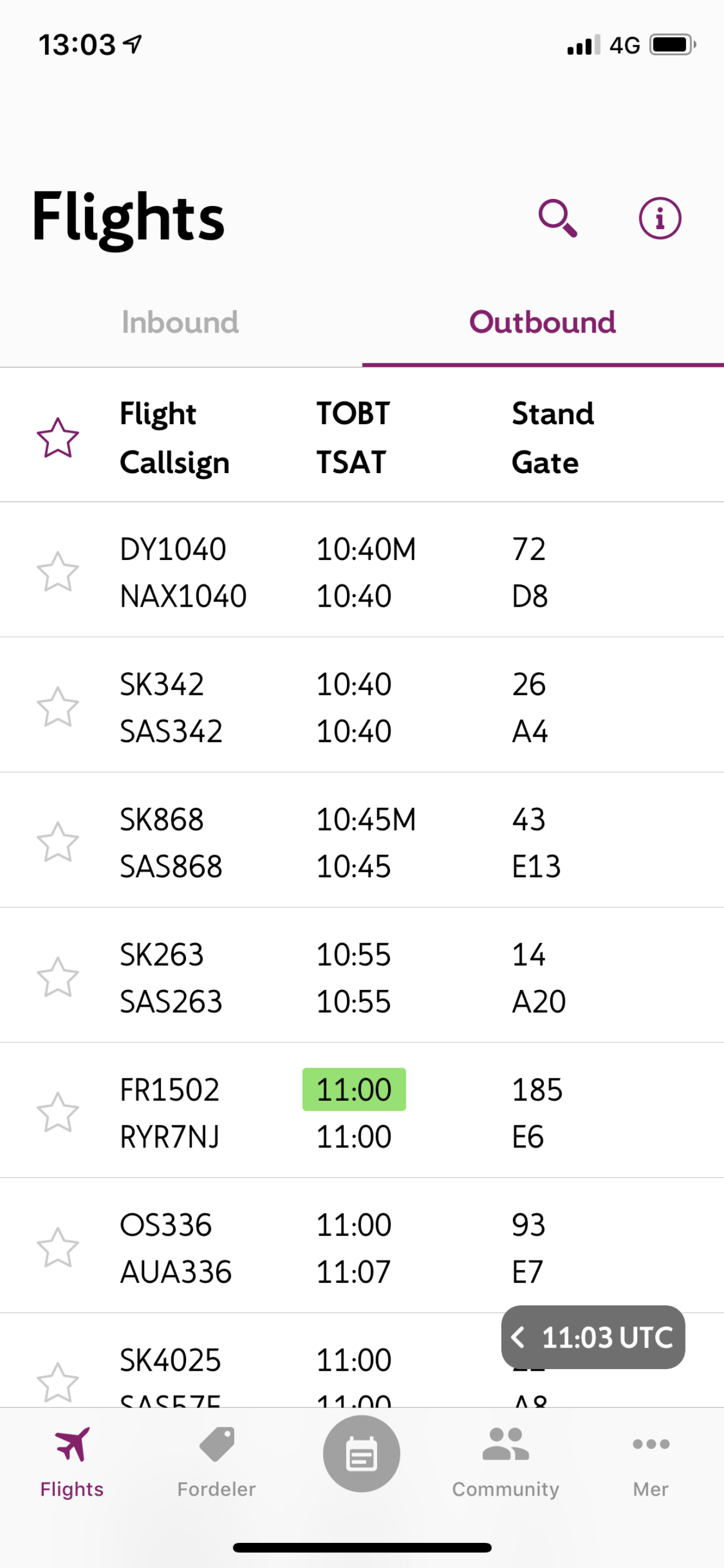This screenshot has height=1568, width=724.
Task: Star flight FR1502 as favorite
Action: (x=58, y=1112)
